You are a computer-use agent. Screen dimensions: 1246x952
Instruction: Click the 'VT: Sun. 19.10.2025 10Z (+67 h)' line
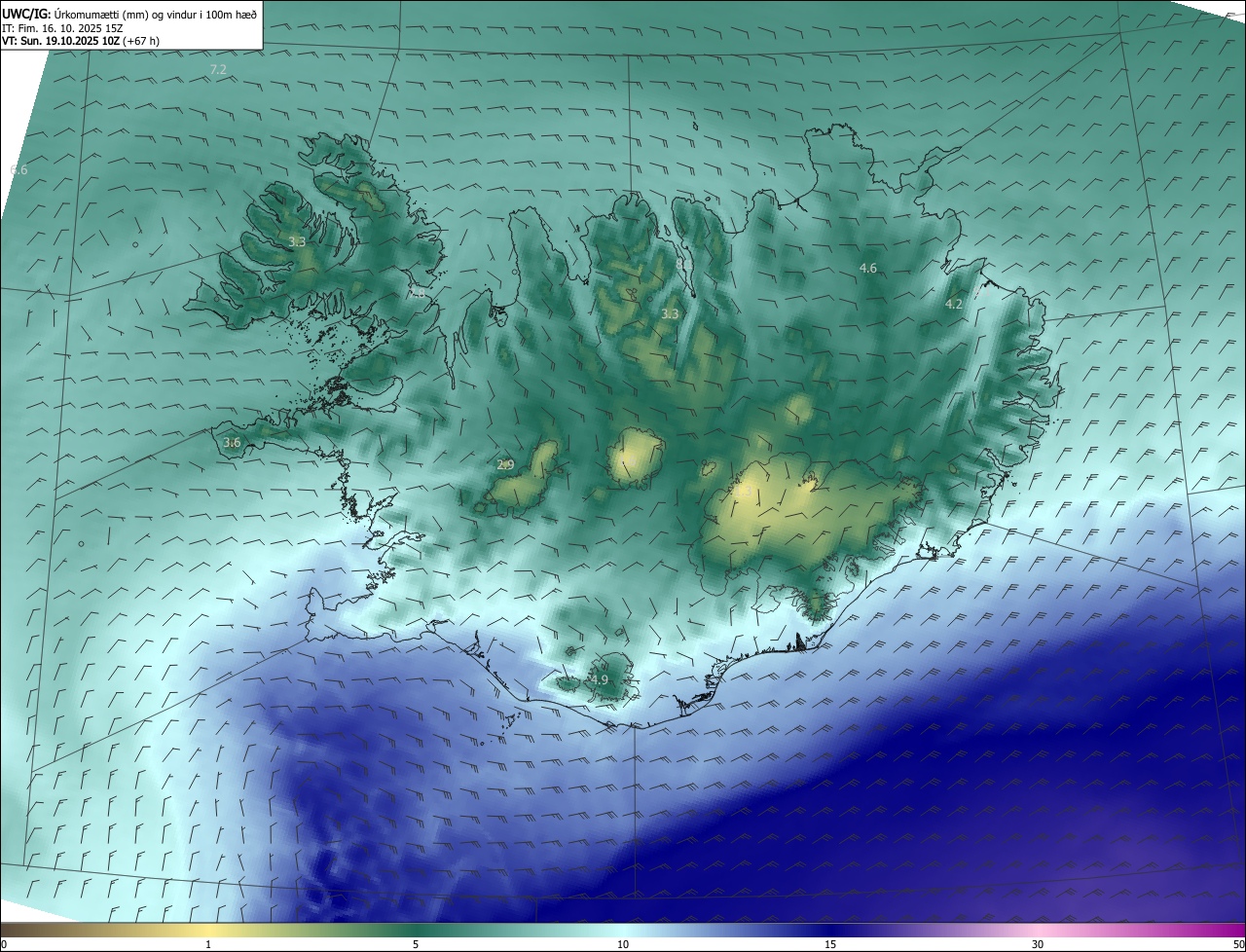coord(81,42)
